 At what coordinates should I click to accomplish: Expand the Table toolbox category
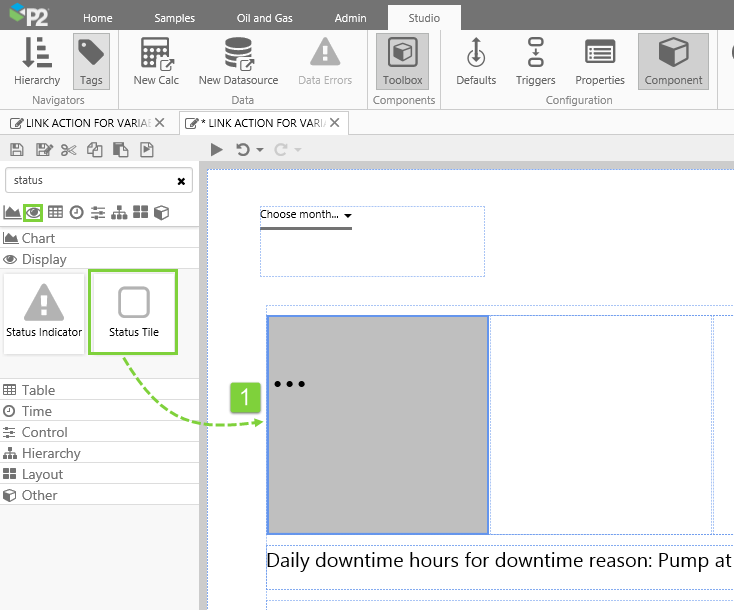point(38,390)
